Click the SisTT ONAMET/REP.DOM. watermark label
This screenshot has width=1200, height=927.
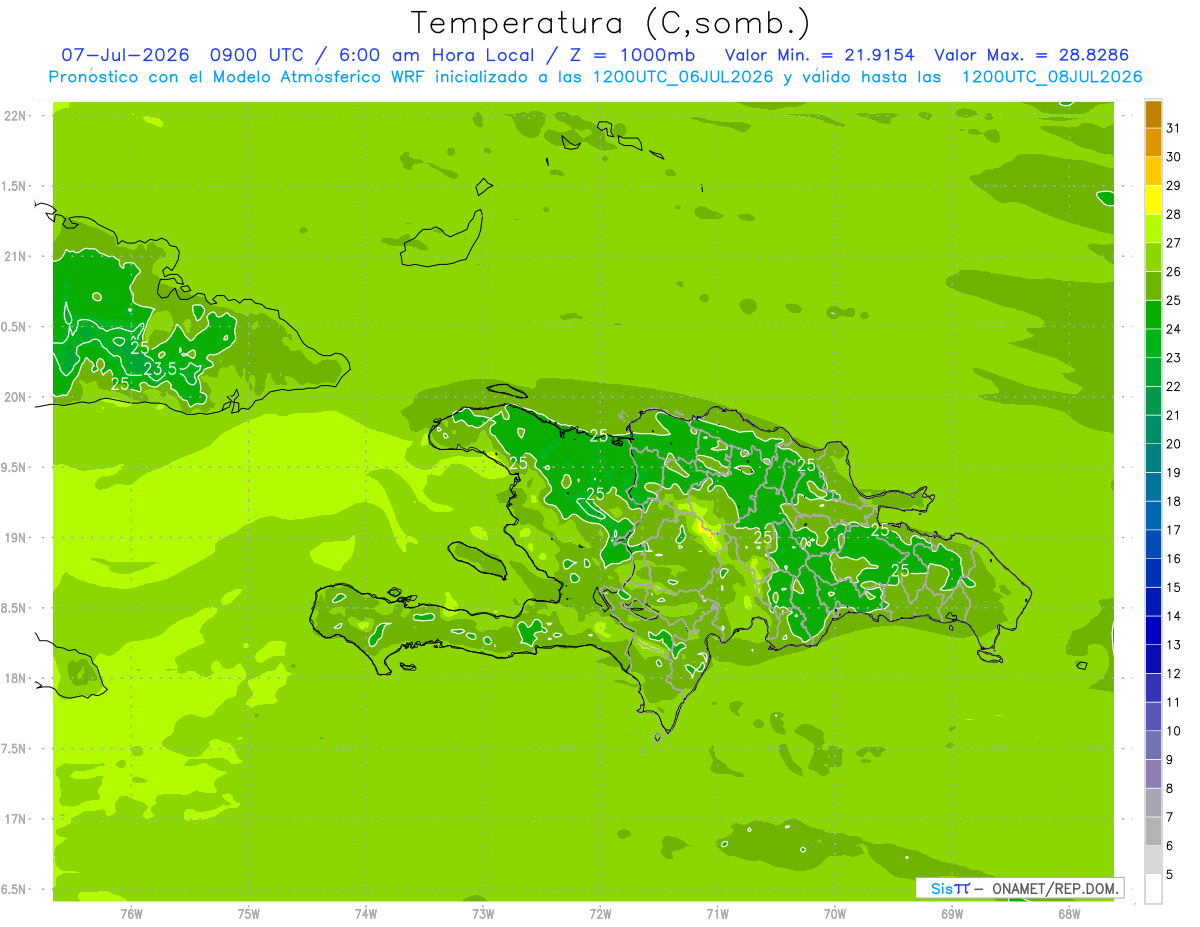pyautogui.click(x=1019, y=888)
